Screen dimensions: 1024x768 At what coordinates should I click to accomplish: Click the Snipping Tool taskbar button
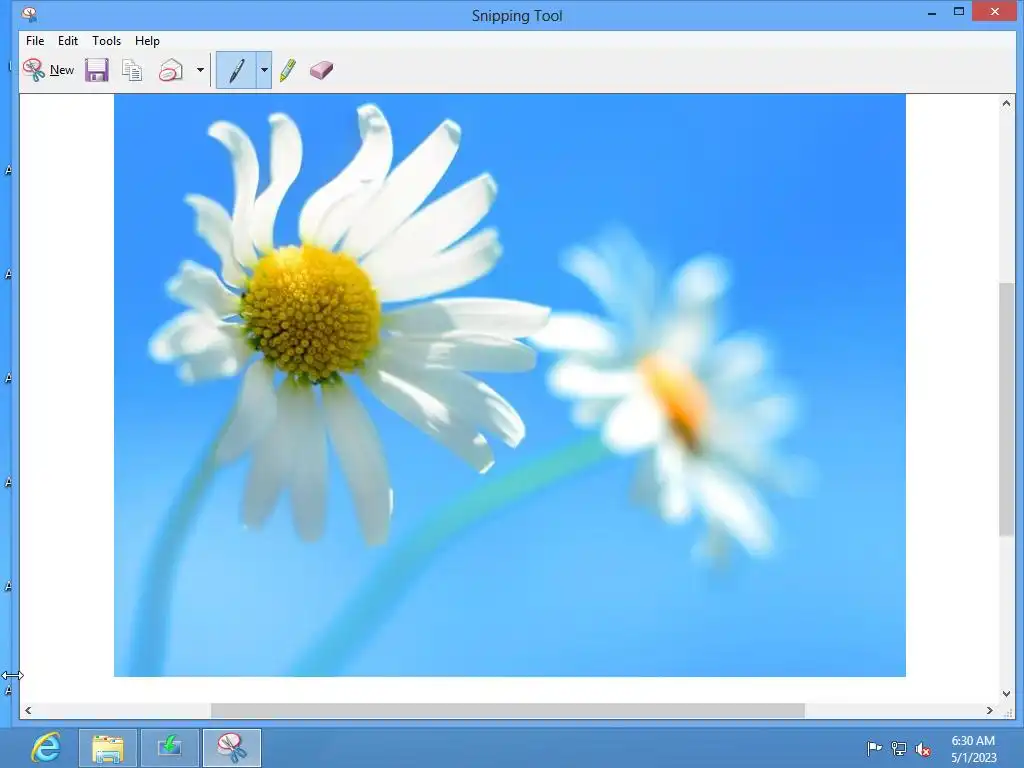[x=232, y=748]
